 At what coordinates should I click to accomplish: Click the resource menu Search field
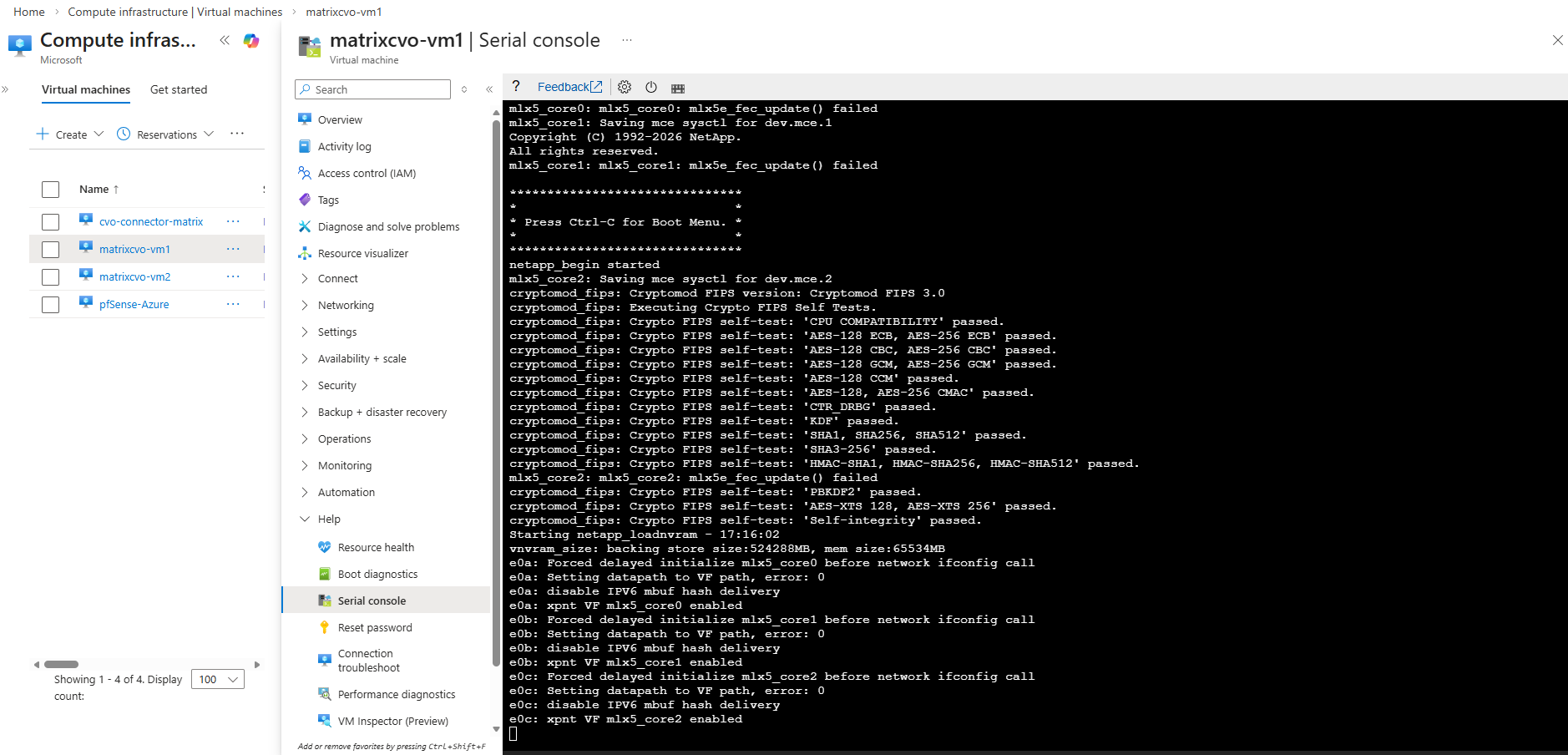(x=372, y=89)
